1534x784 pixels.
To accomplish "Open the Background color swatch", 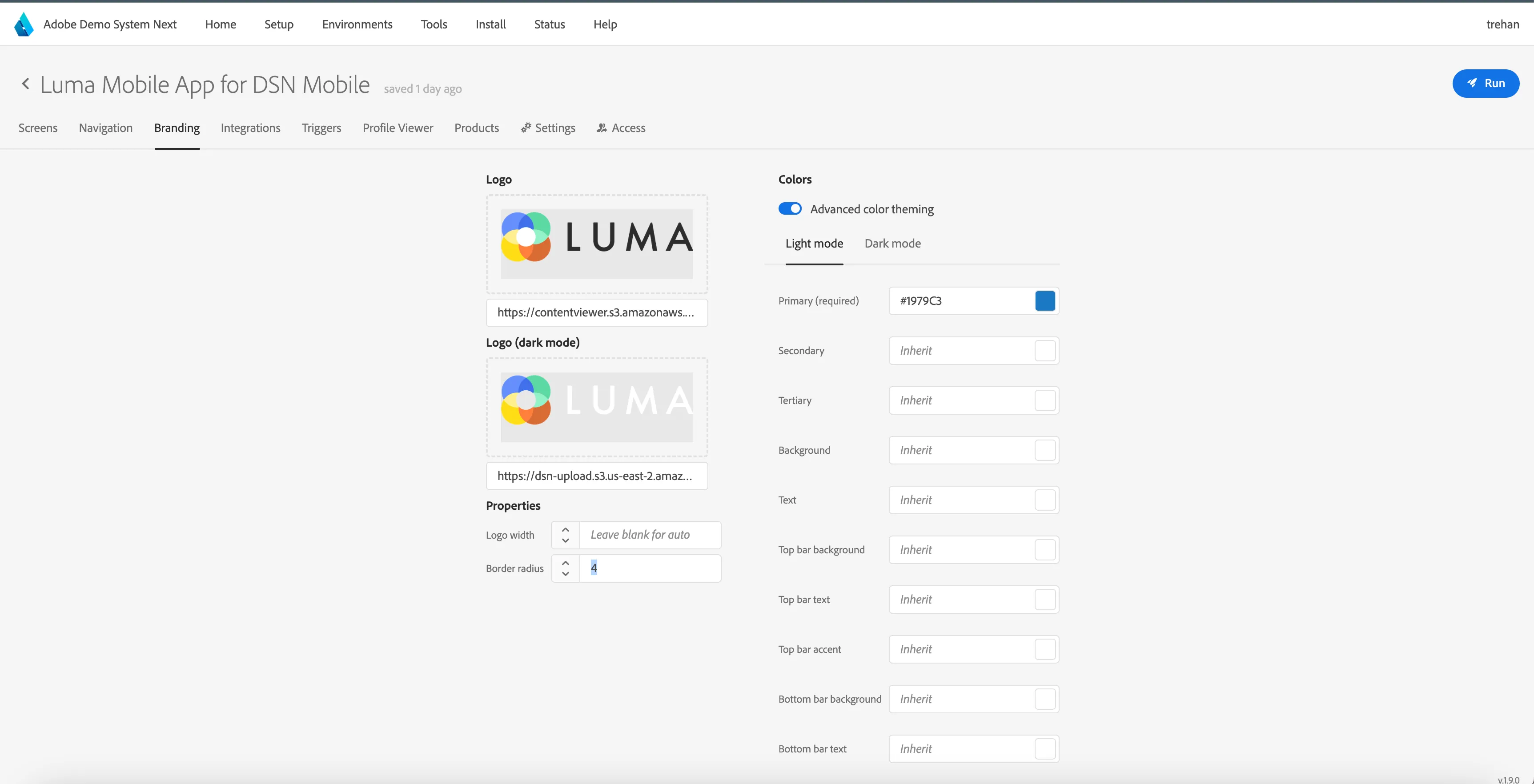I will [x=1044, y=450].
